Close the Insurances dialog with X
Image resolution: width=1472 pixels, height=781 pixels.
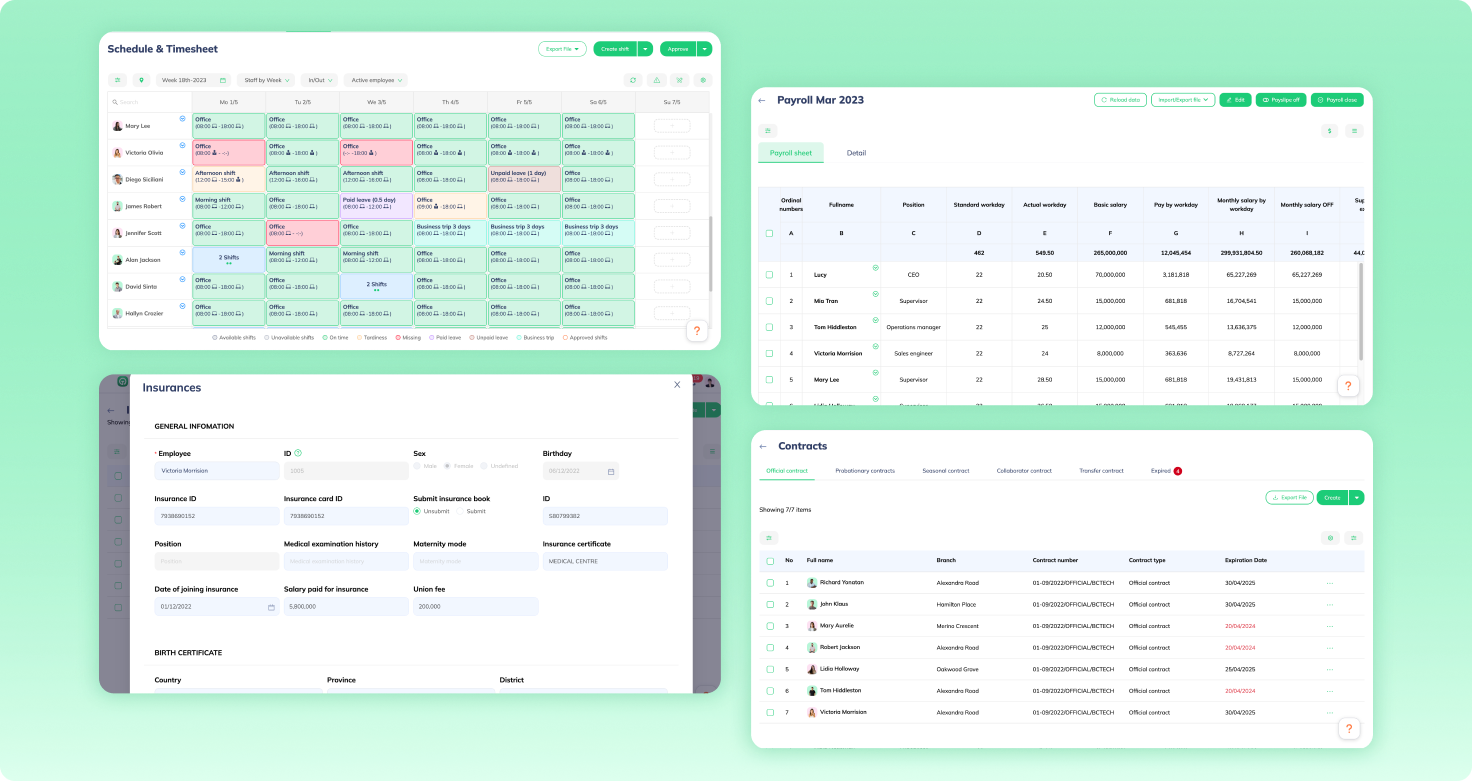pos(677,384)
